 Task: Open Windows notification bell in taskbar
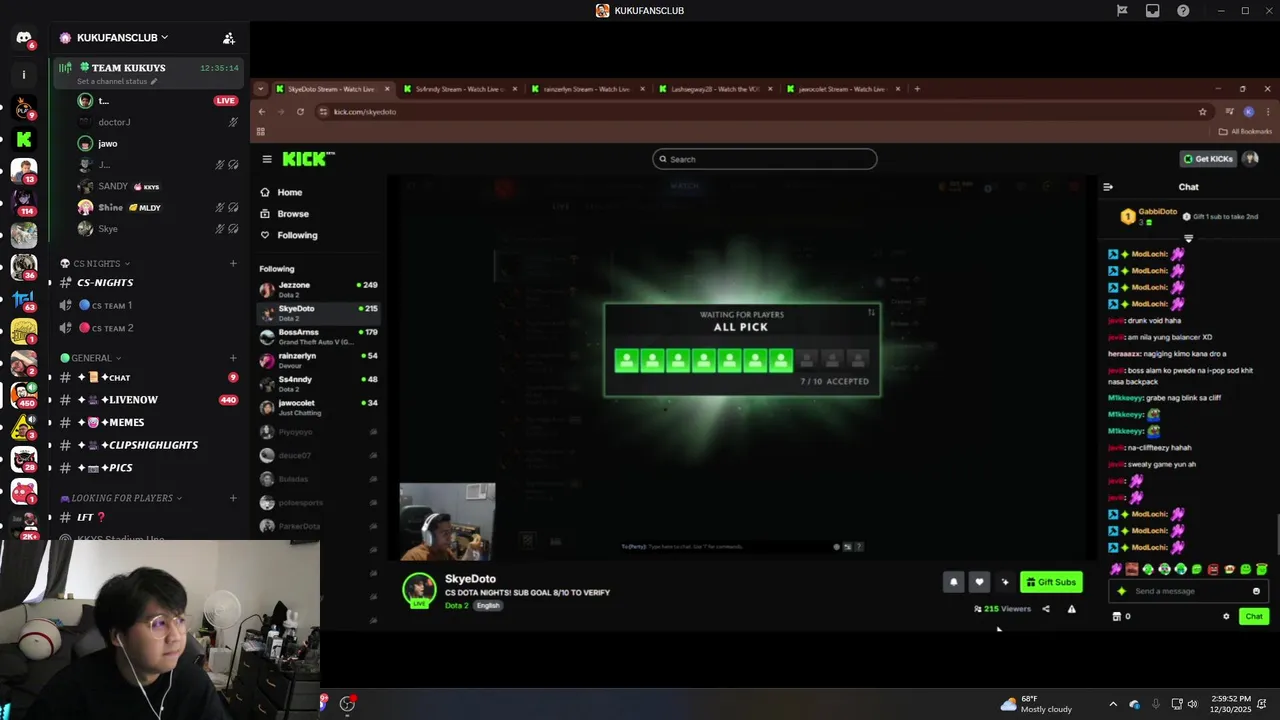click(x=1260, y=704)
